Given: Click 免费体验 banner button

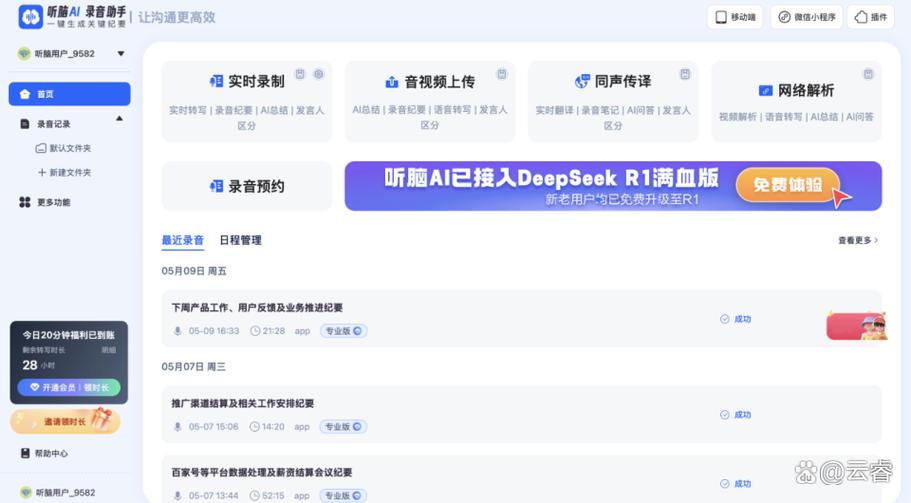Looking at the screenshot, I should (787, 185).
